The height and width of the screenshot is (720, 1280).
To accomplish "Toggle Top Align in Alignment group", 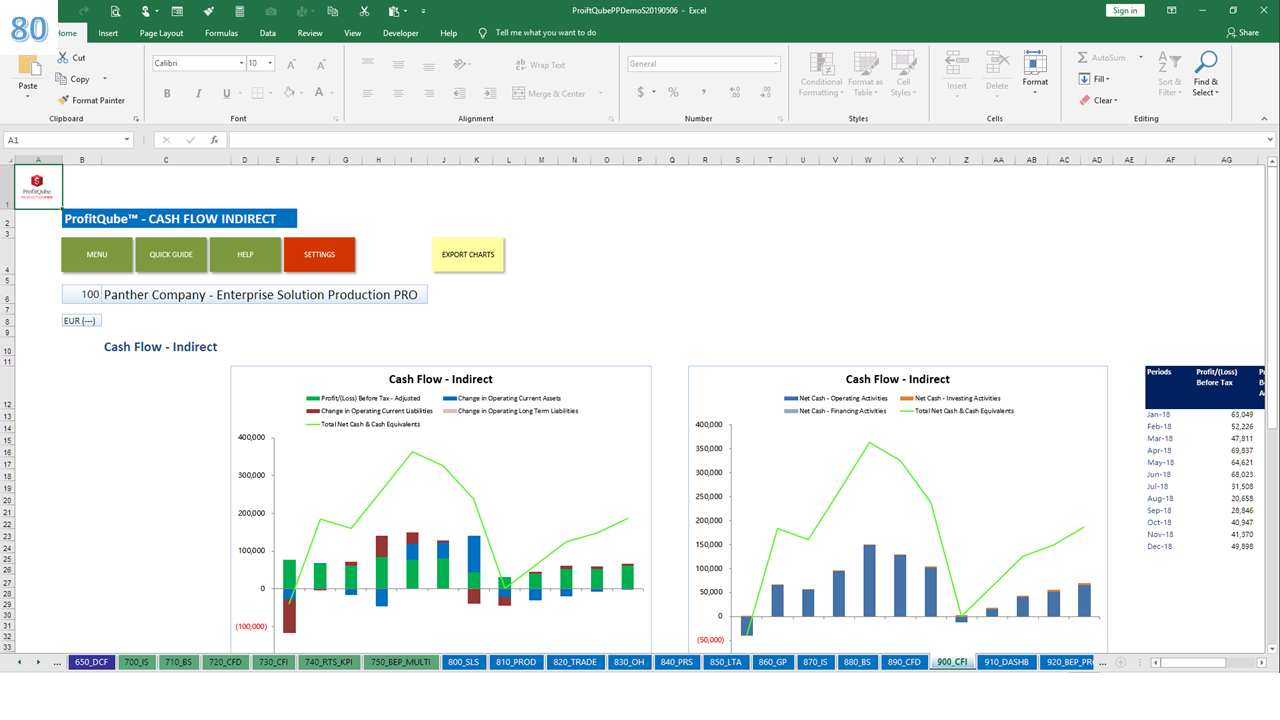I will (368, 64).
